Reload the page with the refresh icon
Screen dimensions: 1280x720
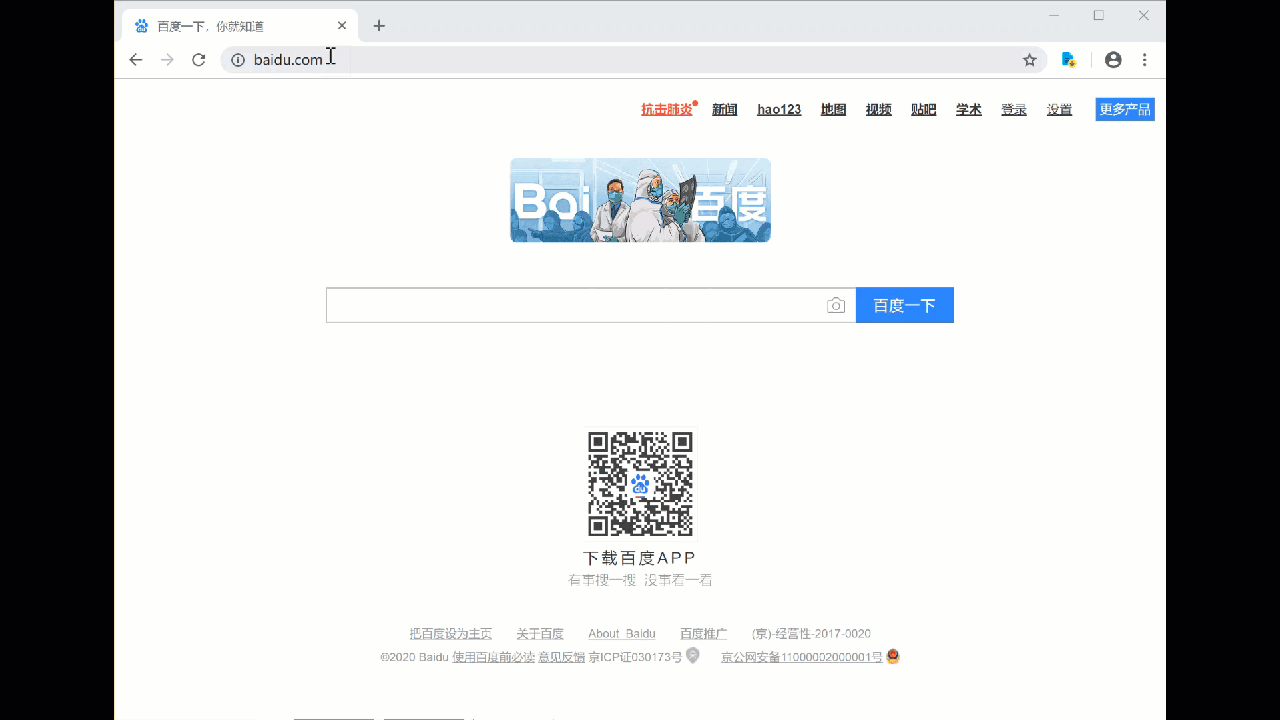(199, 60)
